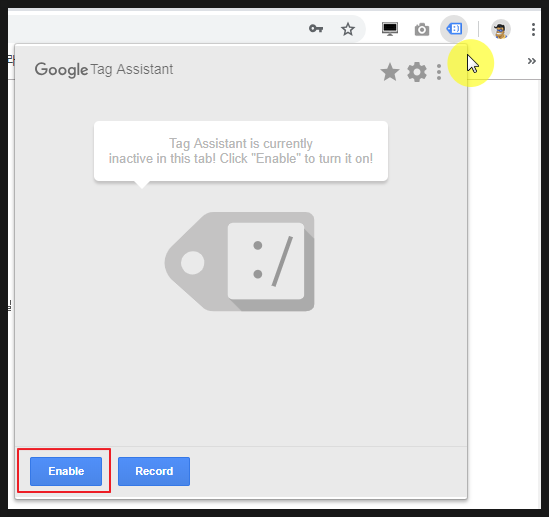Screen dimensions: 549x517
Task: Click the monitor extension icon
Action: [390, 29]
